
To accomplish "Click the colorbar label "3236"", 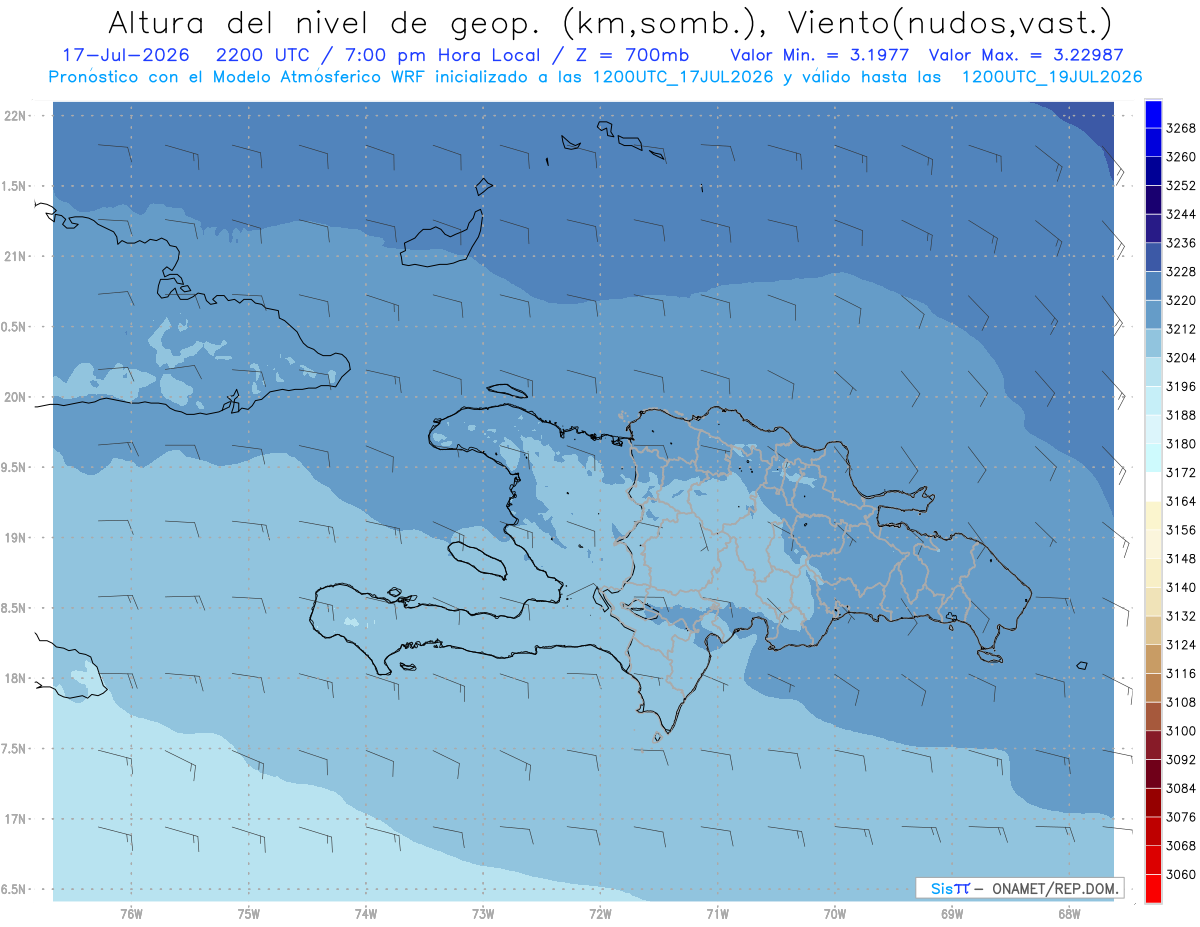I will (x=1181, y=243).
